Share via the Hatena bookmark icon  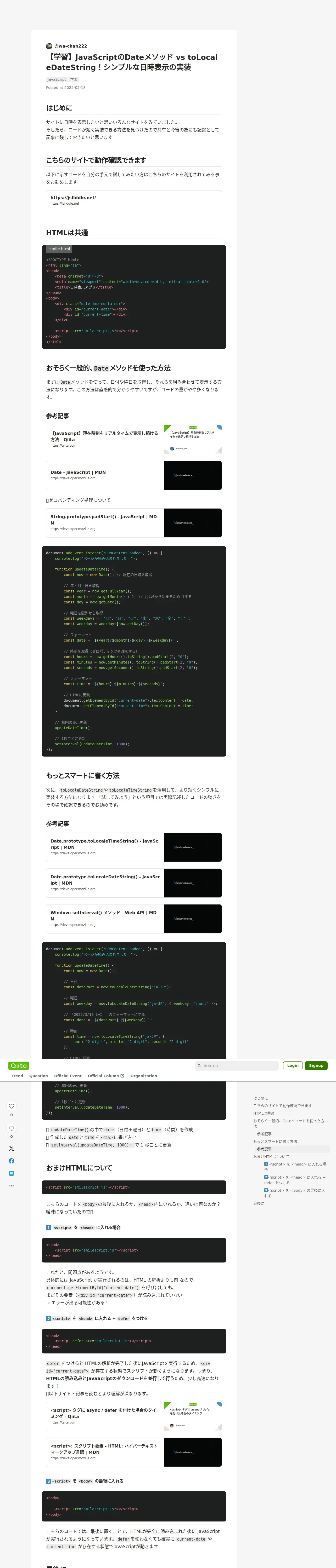[11, 1174]
